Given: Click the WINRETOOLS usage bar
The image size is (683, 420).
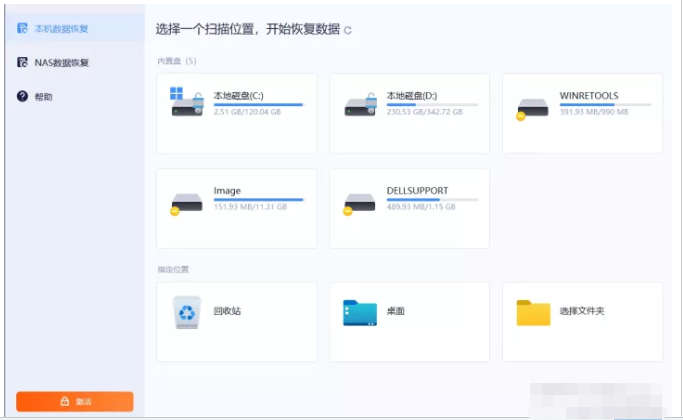Looking at the screenshot, I should pyautogui.click(x=605, y=105).
